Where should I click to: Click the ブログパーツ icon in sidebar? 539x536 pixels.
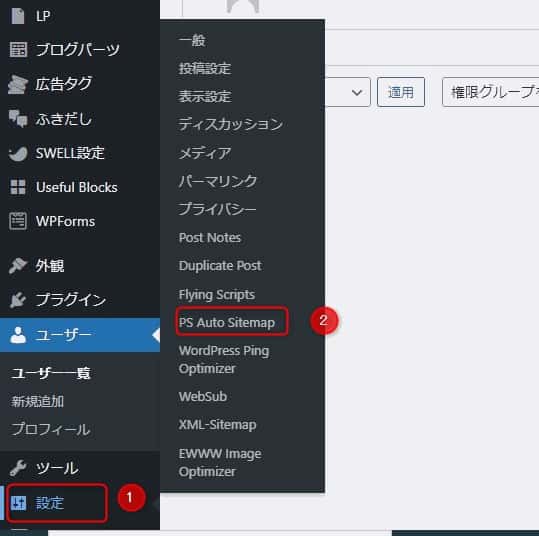click(18, 50)
